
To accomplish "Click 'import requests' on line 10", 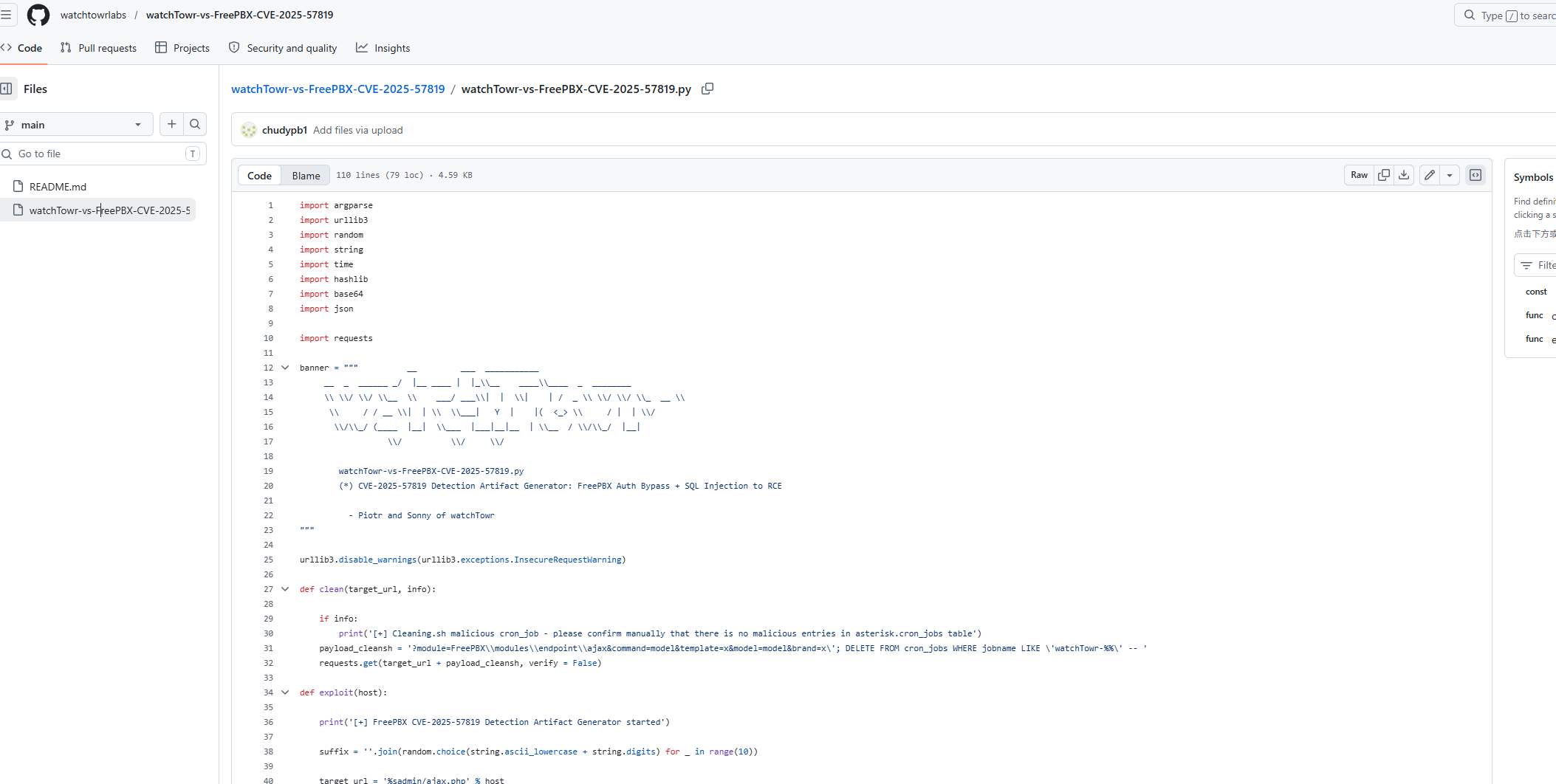I will tap(336, 338).
